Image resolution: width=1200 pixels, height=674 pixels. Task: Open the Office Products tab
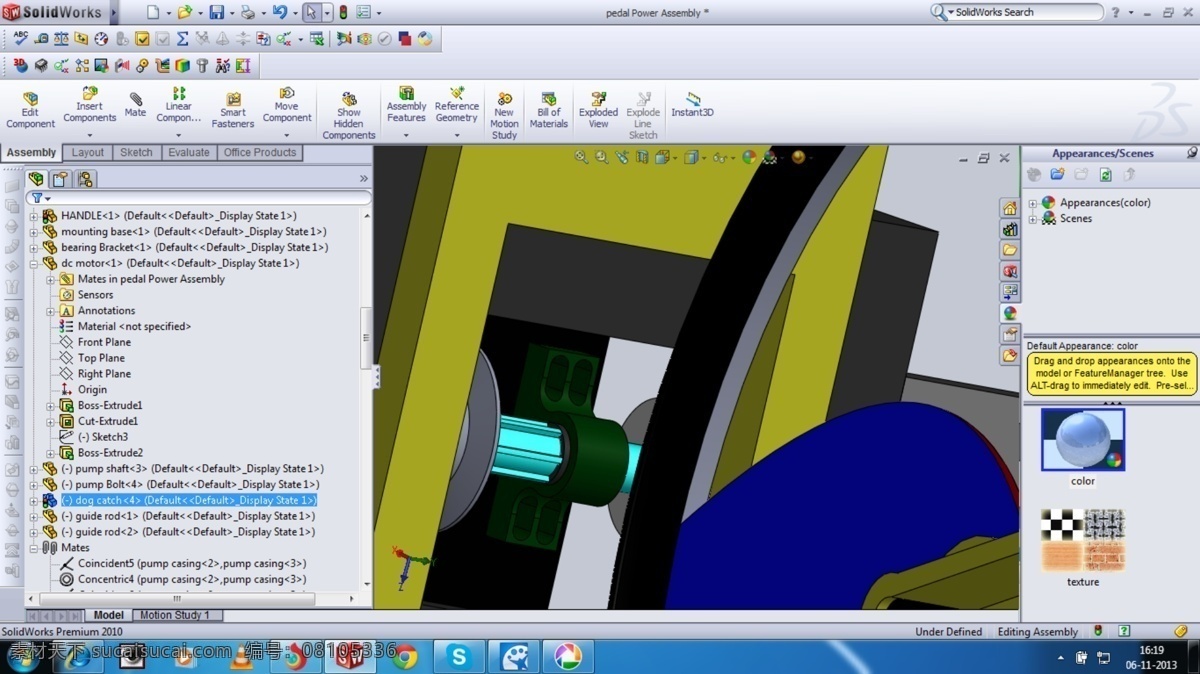[x=260, y=153]
